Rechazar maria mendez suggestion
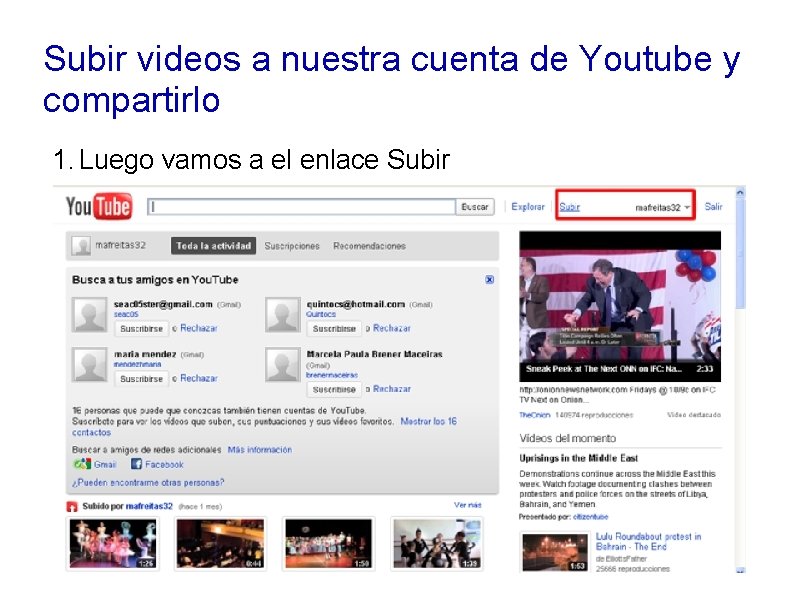 tap(198, 378)
